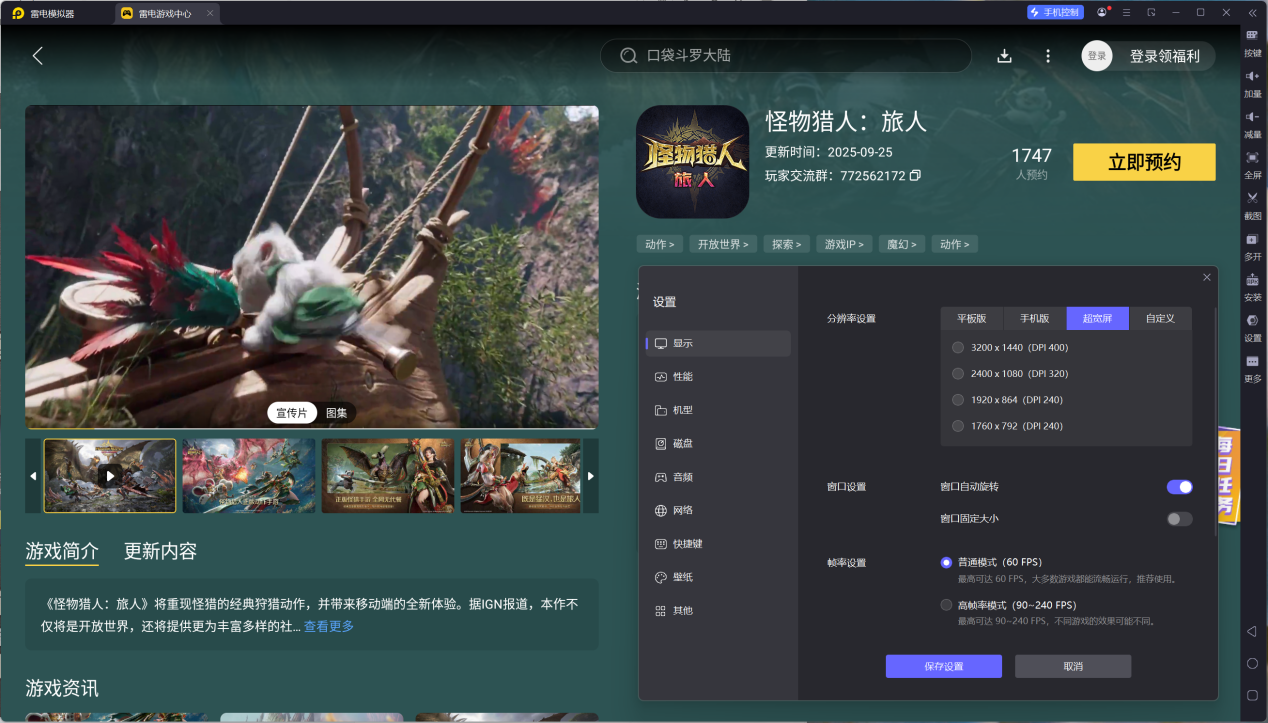Click the 登录 avatar circle
This screenshot has width=1268, height=723.
[x=1097, y=56]
